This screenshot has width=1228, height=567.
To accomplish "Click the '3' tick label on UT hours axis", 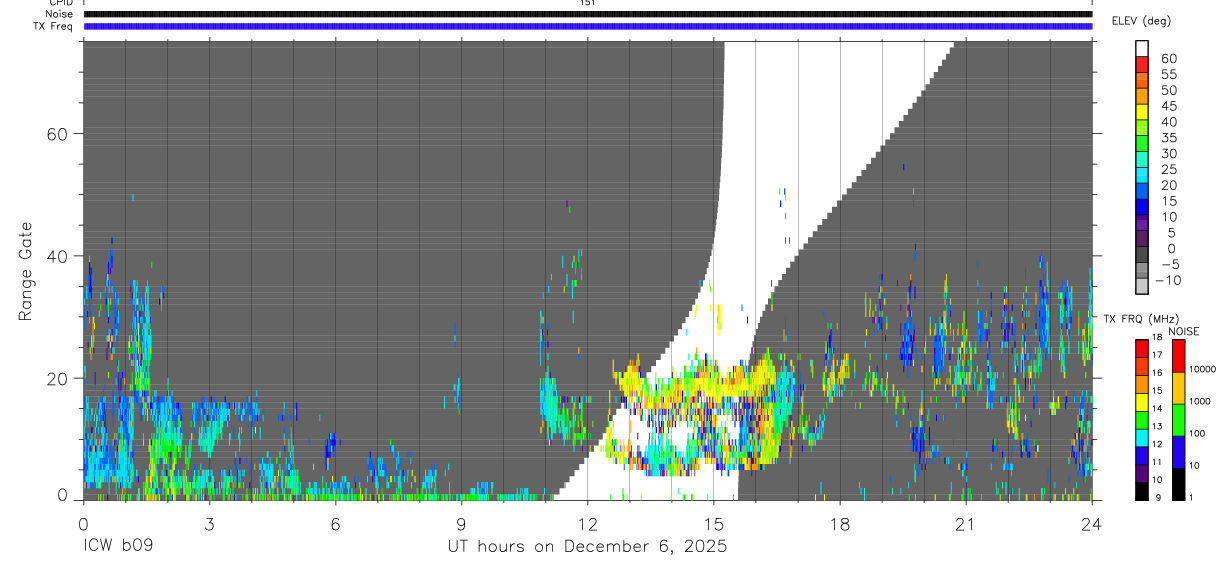I will [209, 524].
